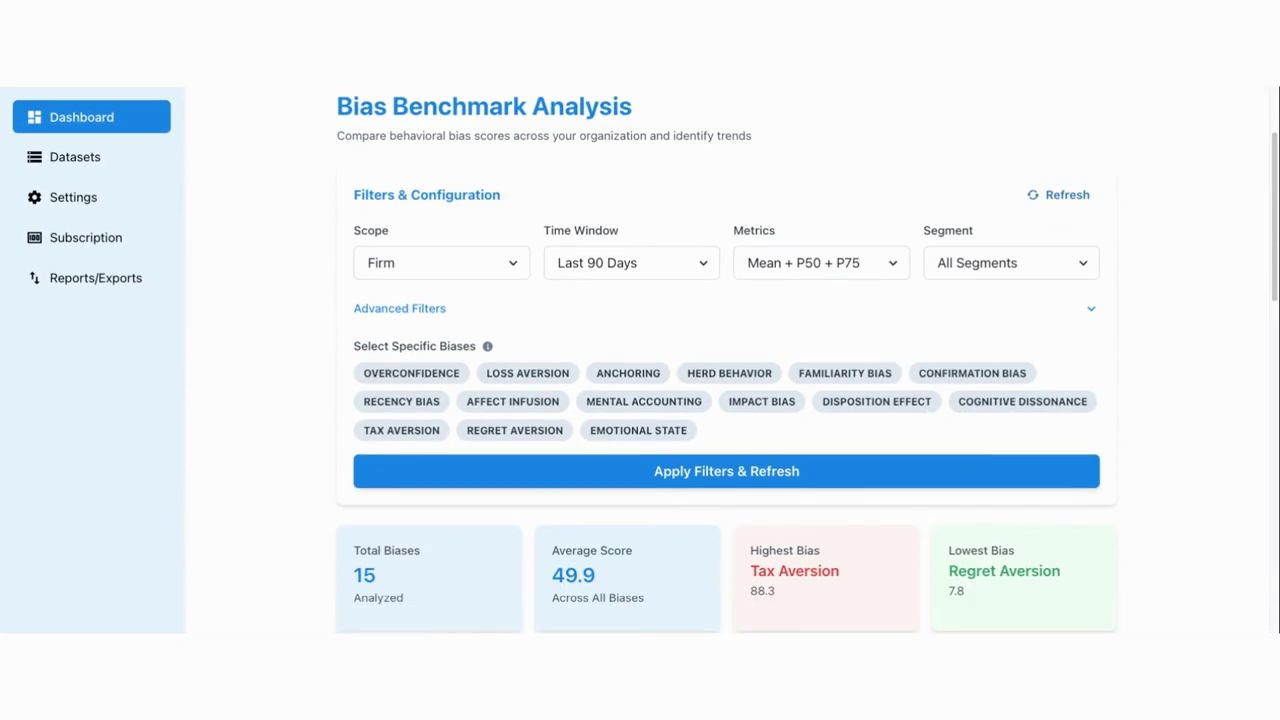Click the Datasets list icon

coord(34,157)
